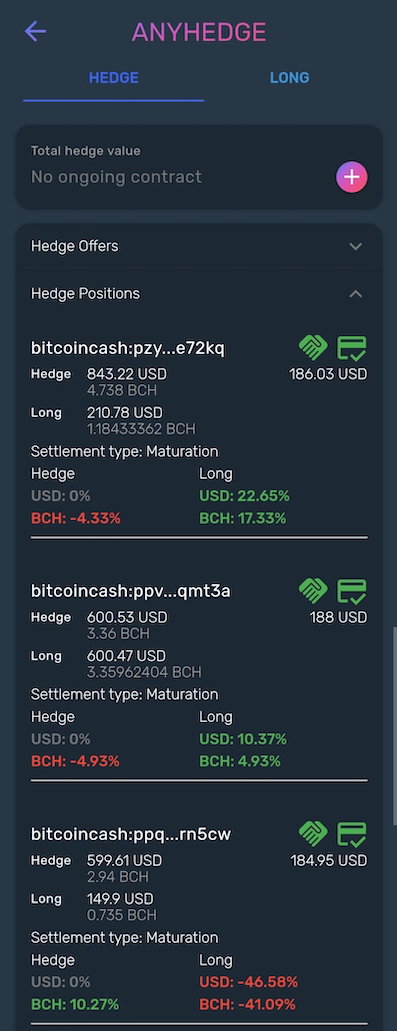Switch to the LONG tab

tap(289, 78)
